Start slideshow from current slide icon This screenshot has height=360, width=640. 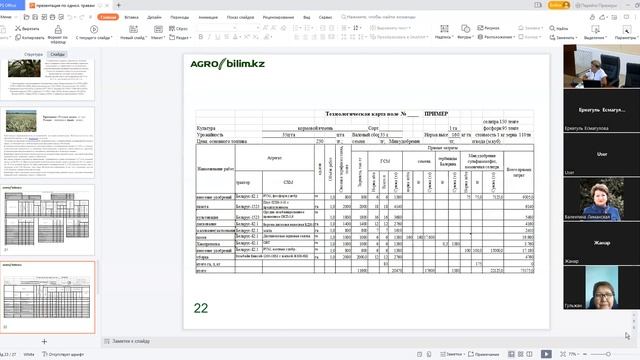coord(94,29)
